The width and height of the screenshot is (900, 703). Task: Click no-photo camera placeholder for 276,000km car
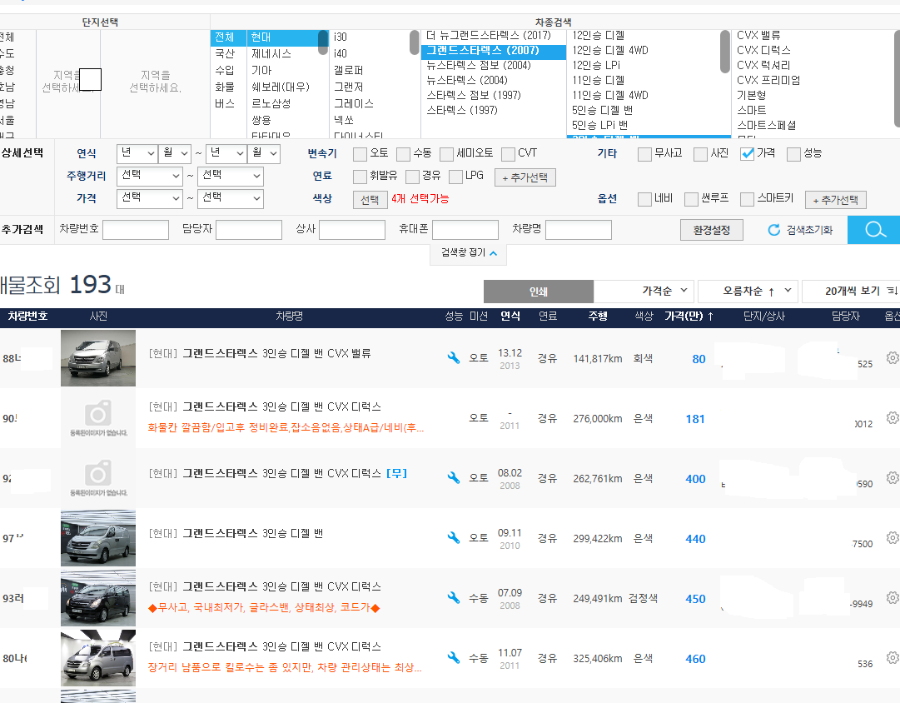pos(98,418)
